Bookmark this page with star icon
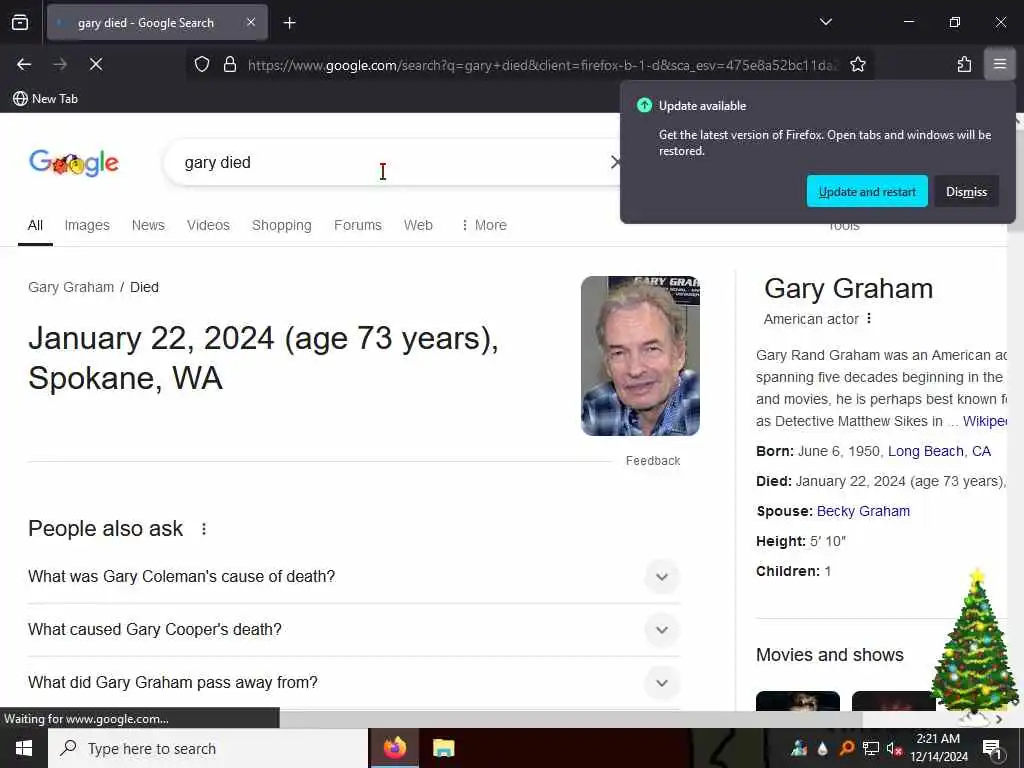Screen dimensions: 1024x768 (857, 64)
